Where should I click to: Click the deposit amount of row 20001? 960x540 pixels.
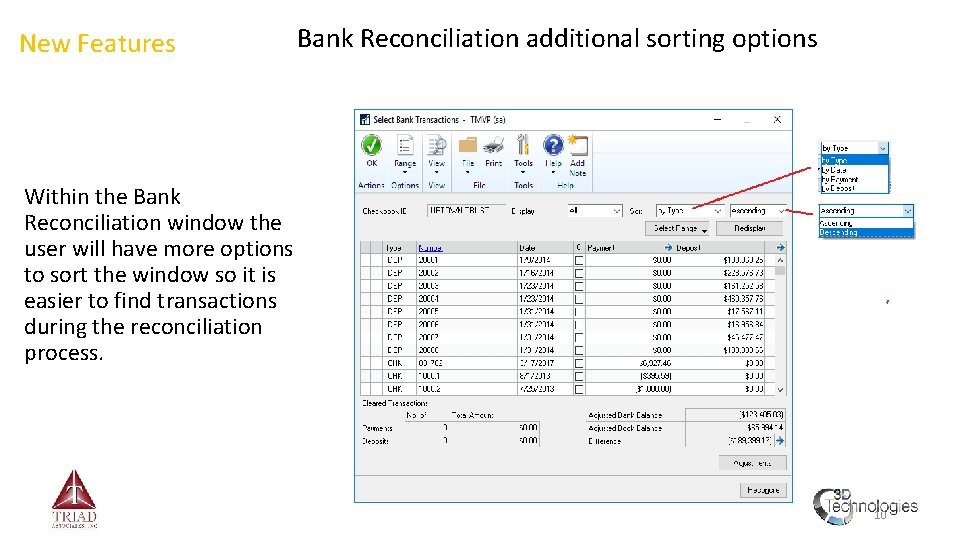point(743,260)
